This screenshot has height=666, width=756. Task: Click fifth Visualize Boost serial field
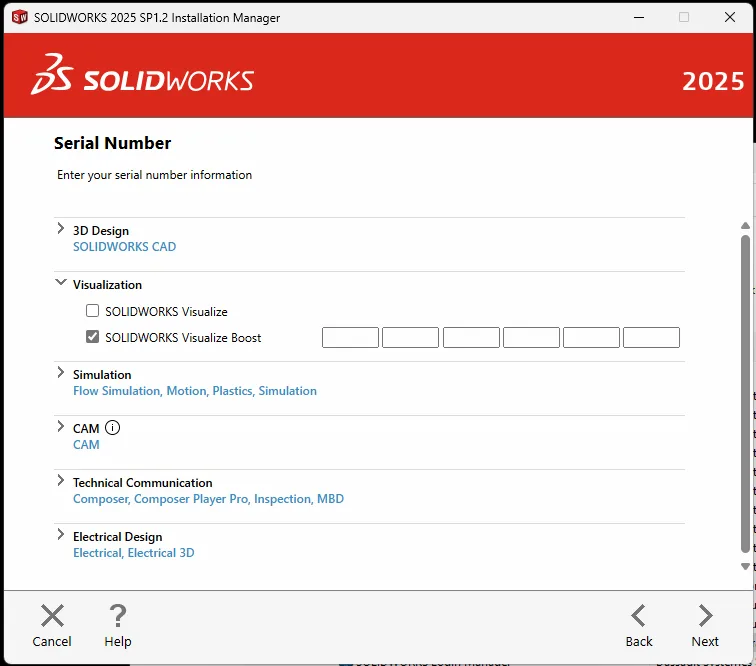[x=591, y=338]
